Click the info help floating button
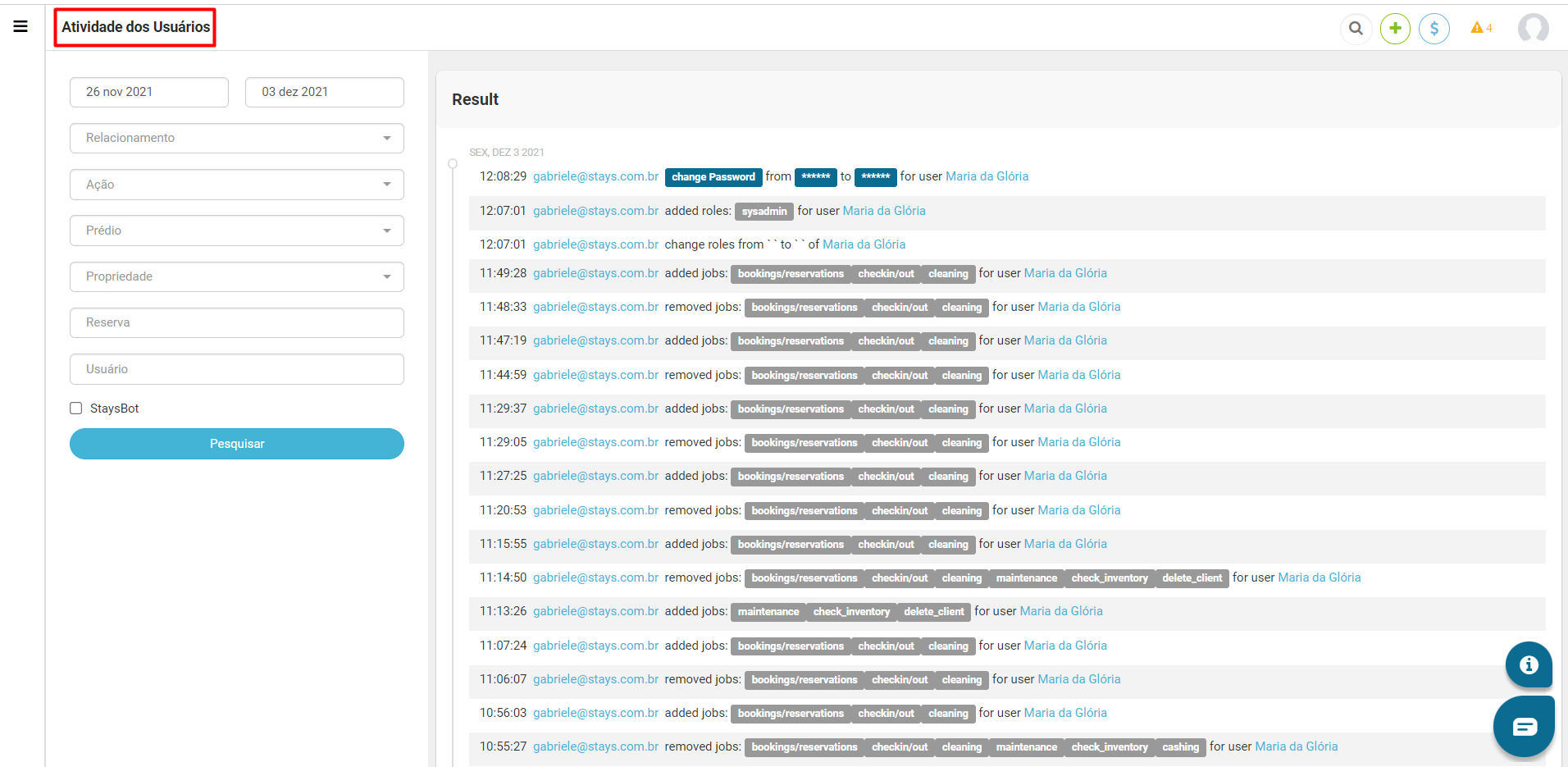Image resolution: width=1568 pixels, height=767 pixels. point(1529,664)
